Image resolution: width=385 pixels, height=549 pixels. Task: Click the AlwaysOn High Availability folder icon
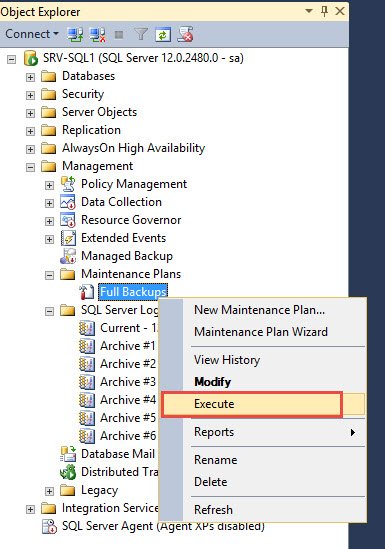tap(48, 148)
